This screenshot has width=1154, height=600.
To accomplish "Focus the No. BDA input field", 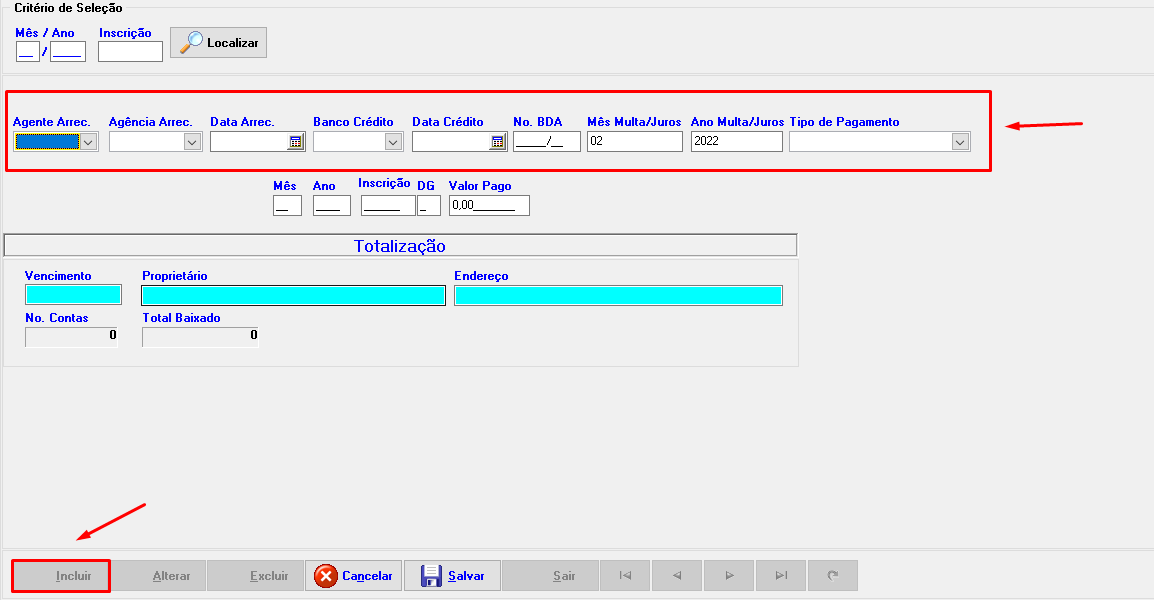I will click(x=546, y=142).
